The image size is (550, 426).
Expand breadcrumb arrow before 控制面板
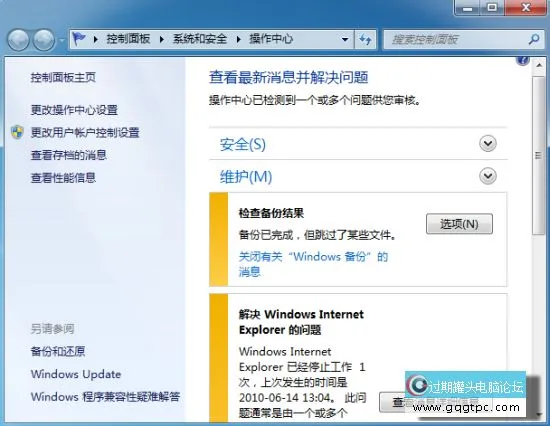95,39
